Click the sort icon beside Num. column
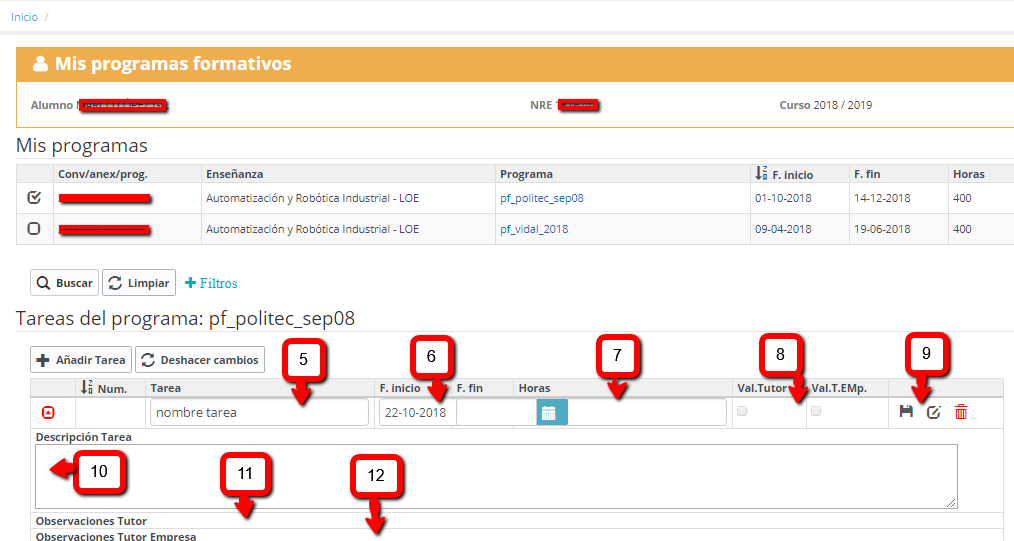Screen dimensions: 1014x541 coord(87,388)
